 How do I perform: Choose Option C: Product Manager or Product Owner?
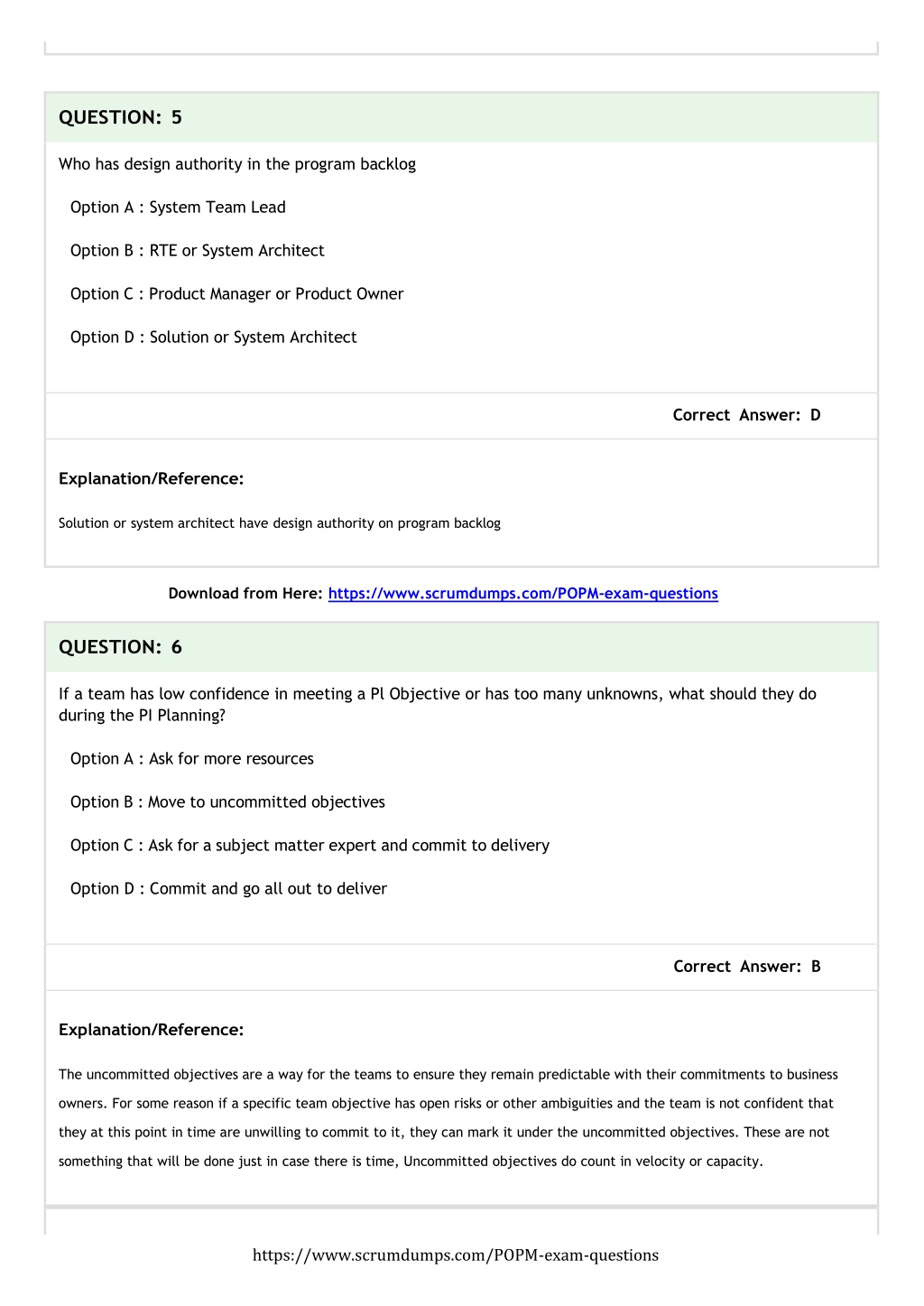[237, 294]
